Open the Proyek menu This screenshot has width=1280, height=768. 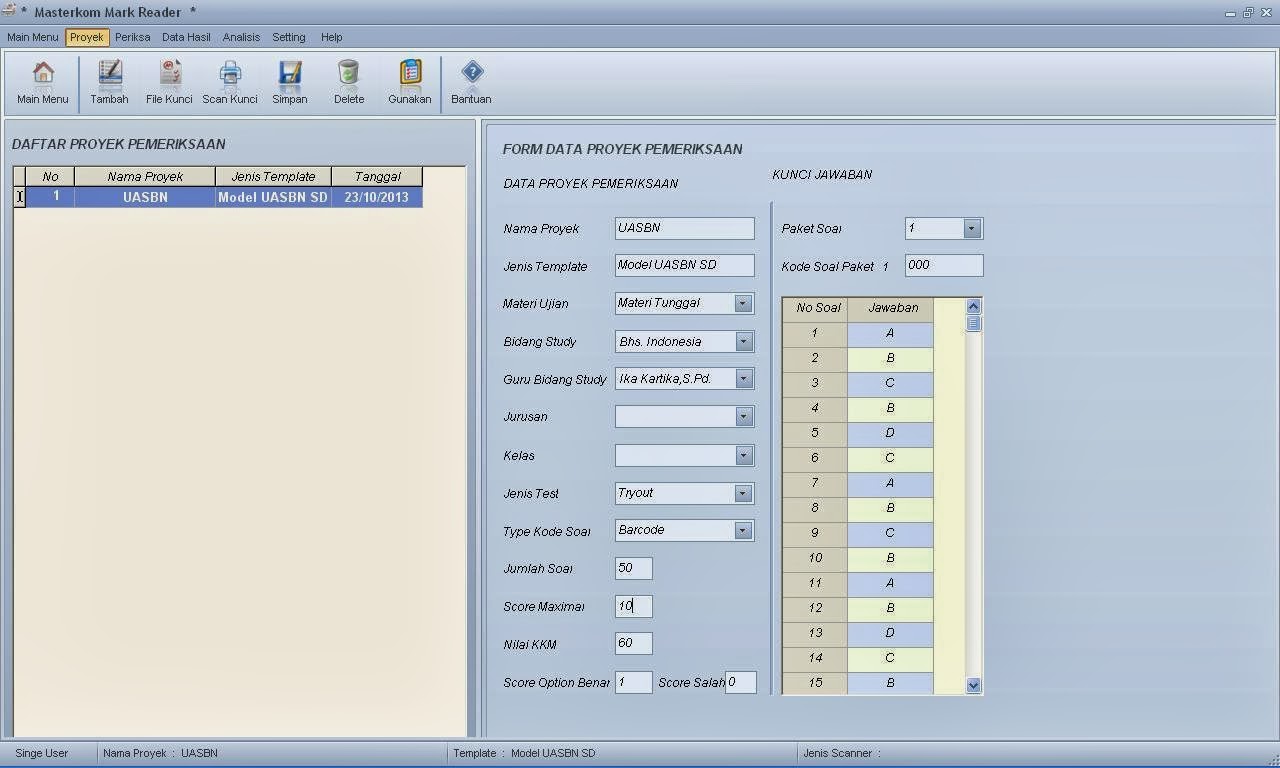point(87,37)
